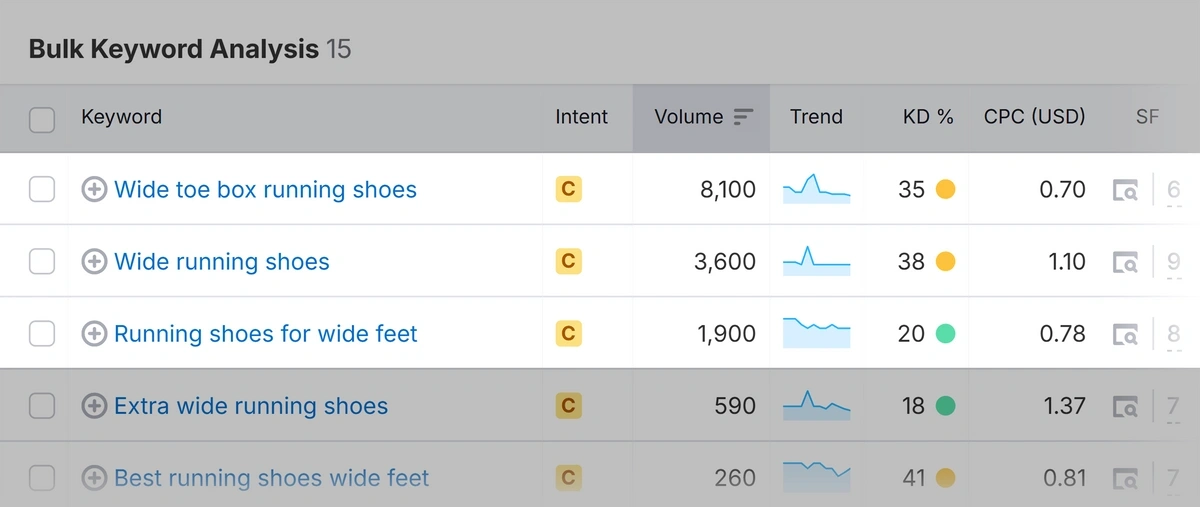Click the 590 volume value

(735, 406)
